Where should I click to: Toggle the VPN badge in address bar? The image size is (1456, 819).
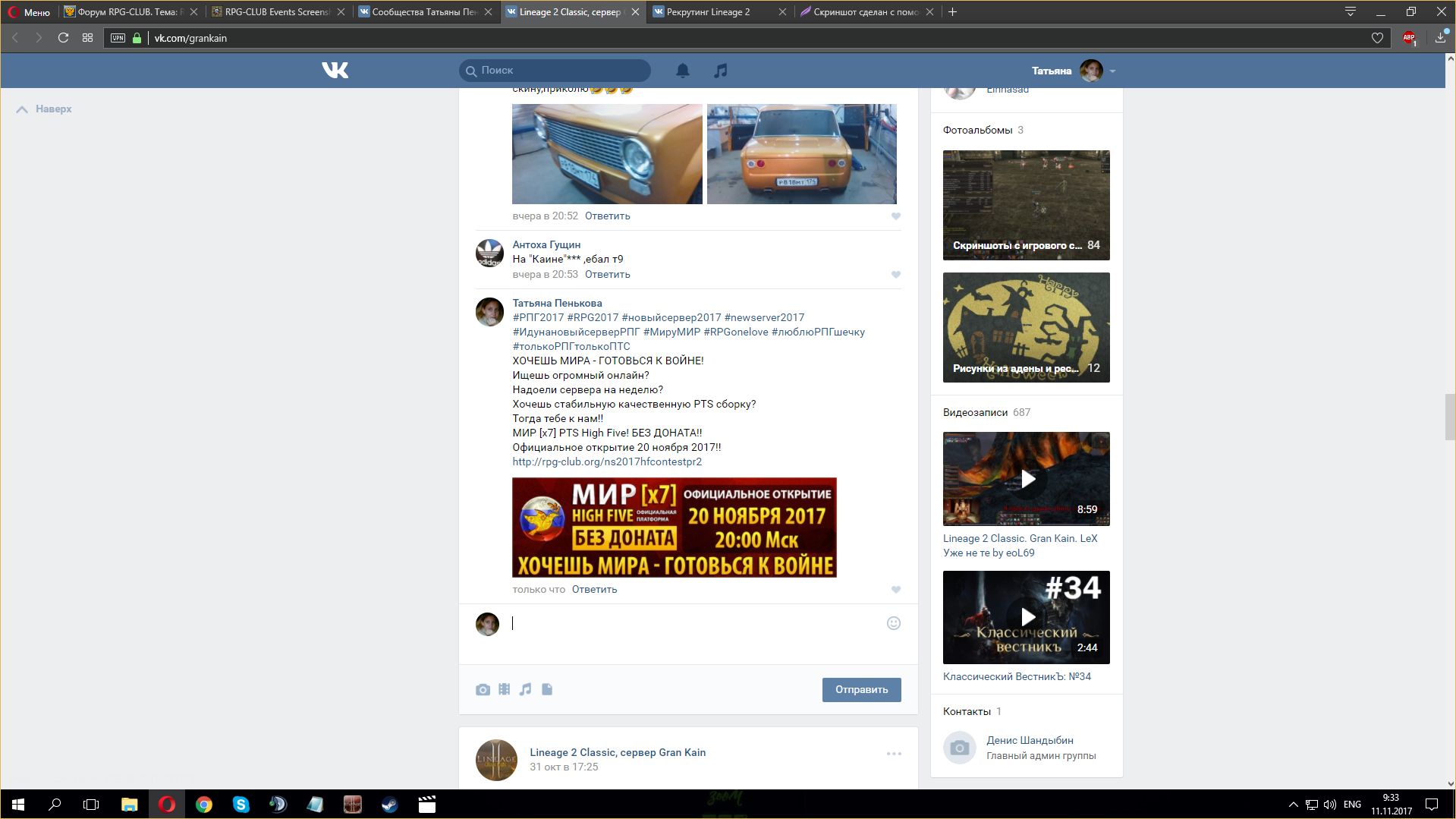tap(118, 38)
